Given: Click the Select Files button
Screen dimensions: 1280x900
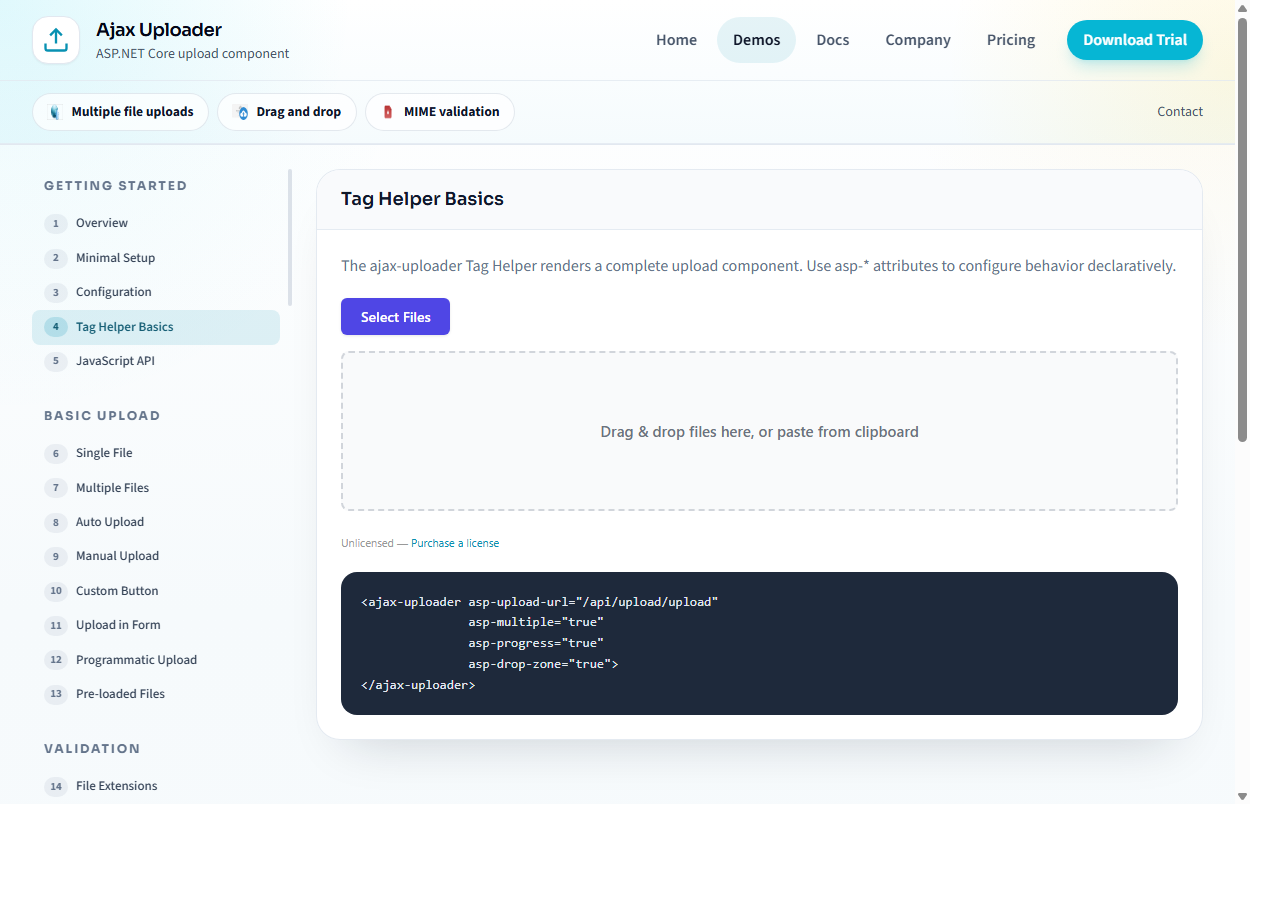Looking at the screenshot, I should tap(395, 317).
